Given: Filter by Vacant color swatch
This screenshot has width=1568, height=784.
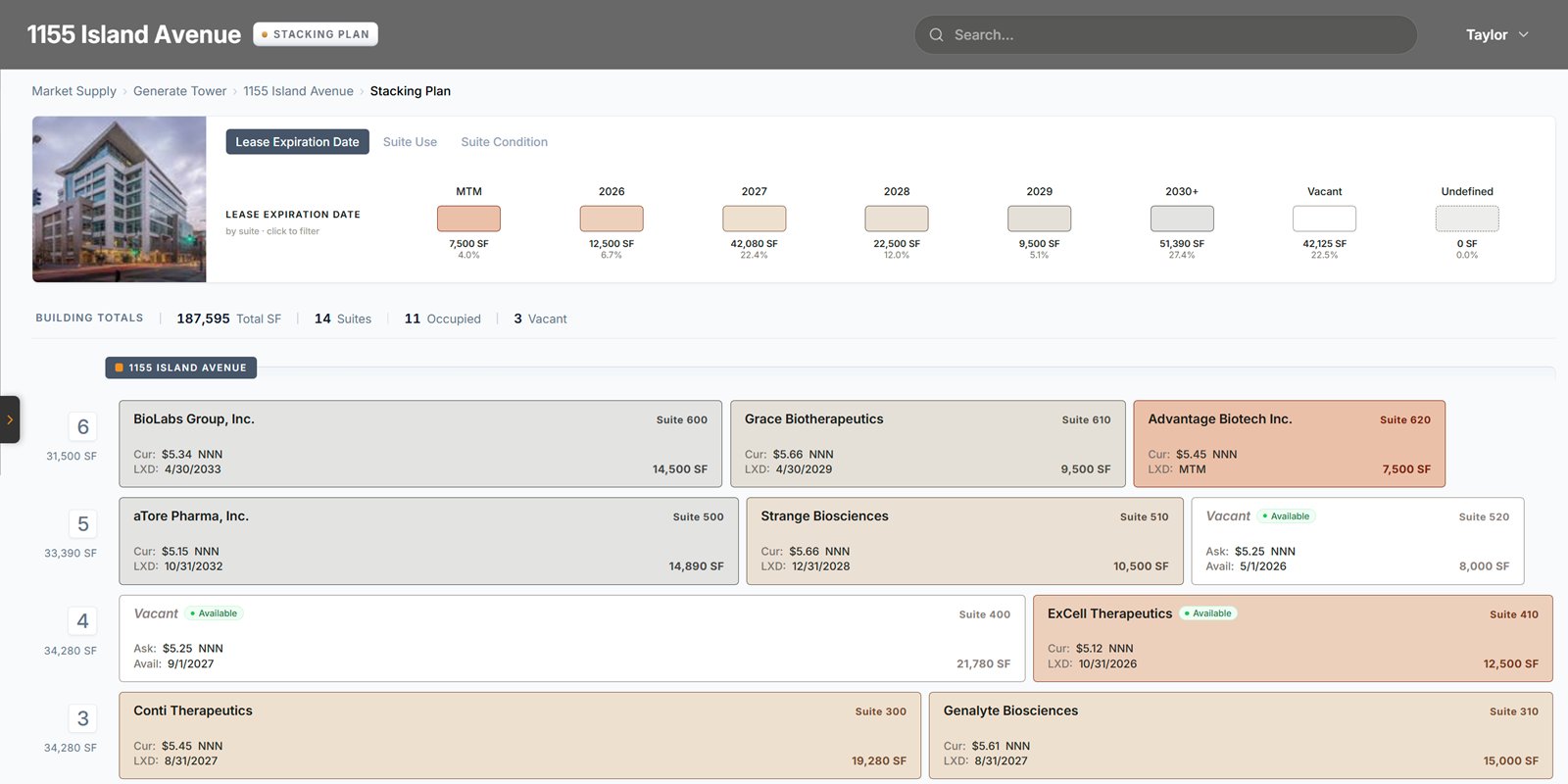Looking at the screenshot, I should (1325, 219).
